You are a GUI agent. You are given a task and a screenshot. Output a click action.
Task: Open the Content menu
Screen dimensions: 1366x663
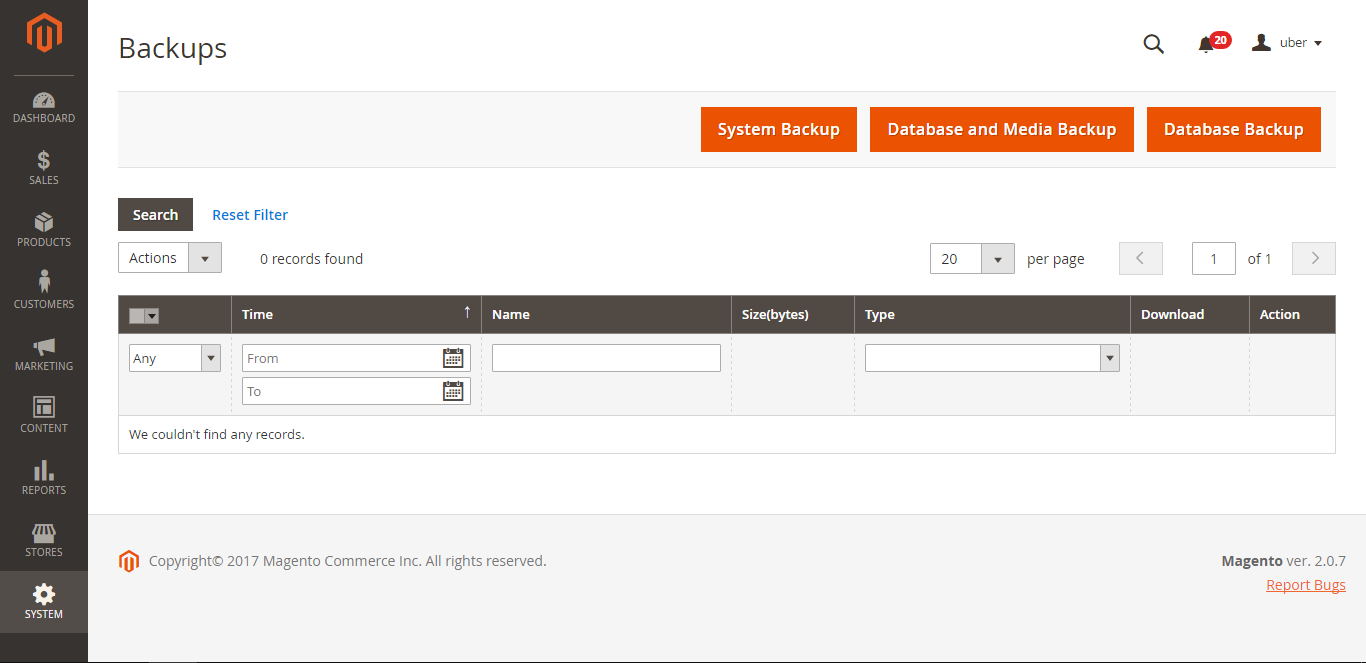tap(44, 417)
